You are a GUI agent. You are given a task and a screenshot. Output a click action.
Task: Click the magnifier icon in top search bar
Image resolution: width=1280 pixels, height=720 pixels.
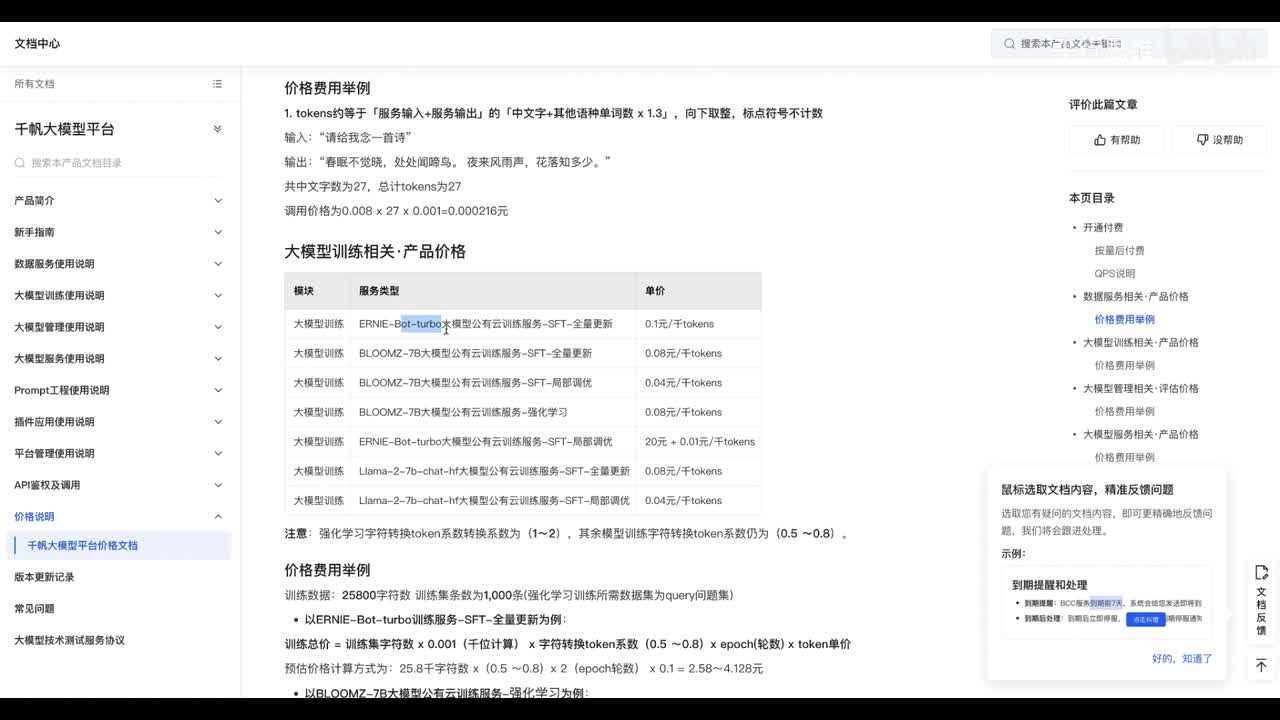click(x=1009, y=44)
